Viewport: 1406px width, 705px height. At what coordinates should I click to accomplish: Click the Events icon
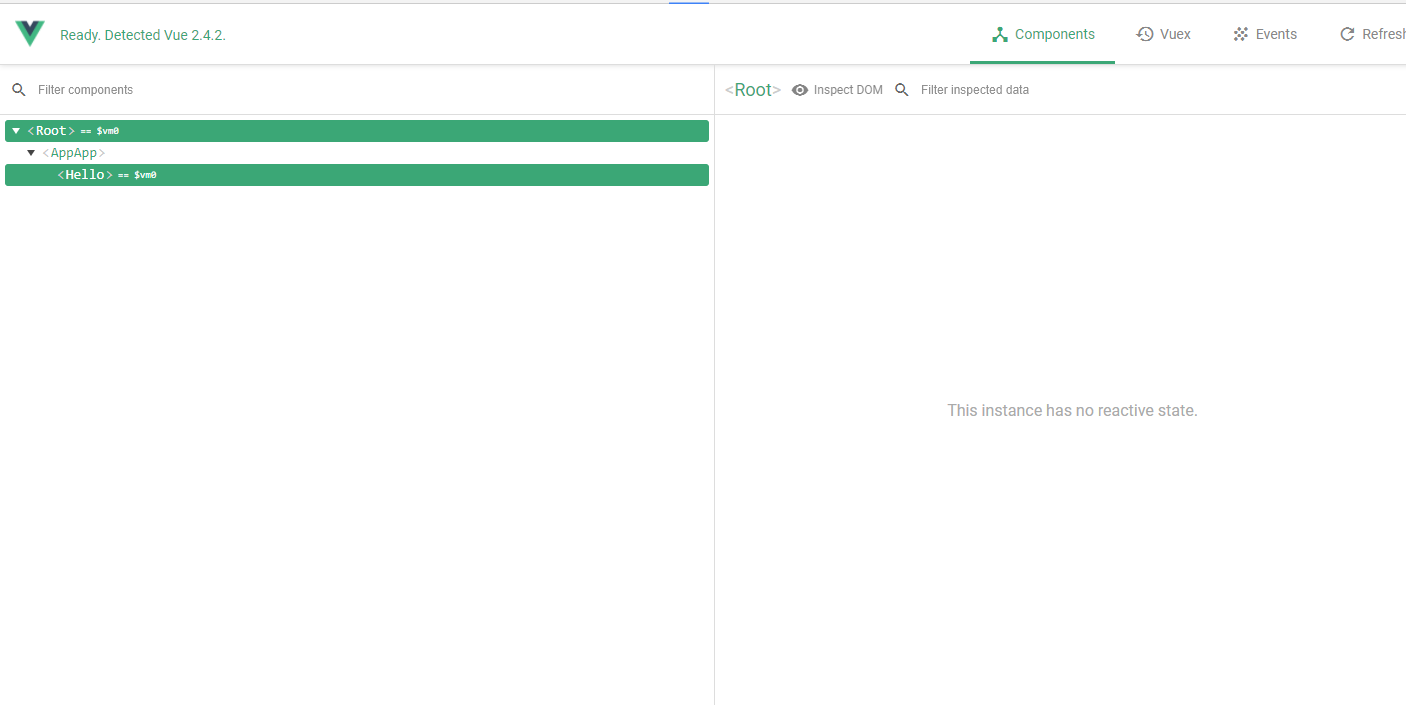[1240, 33]
